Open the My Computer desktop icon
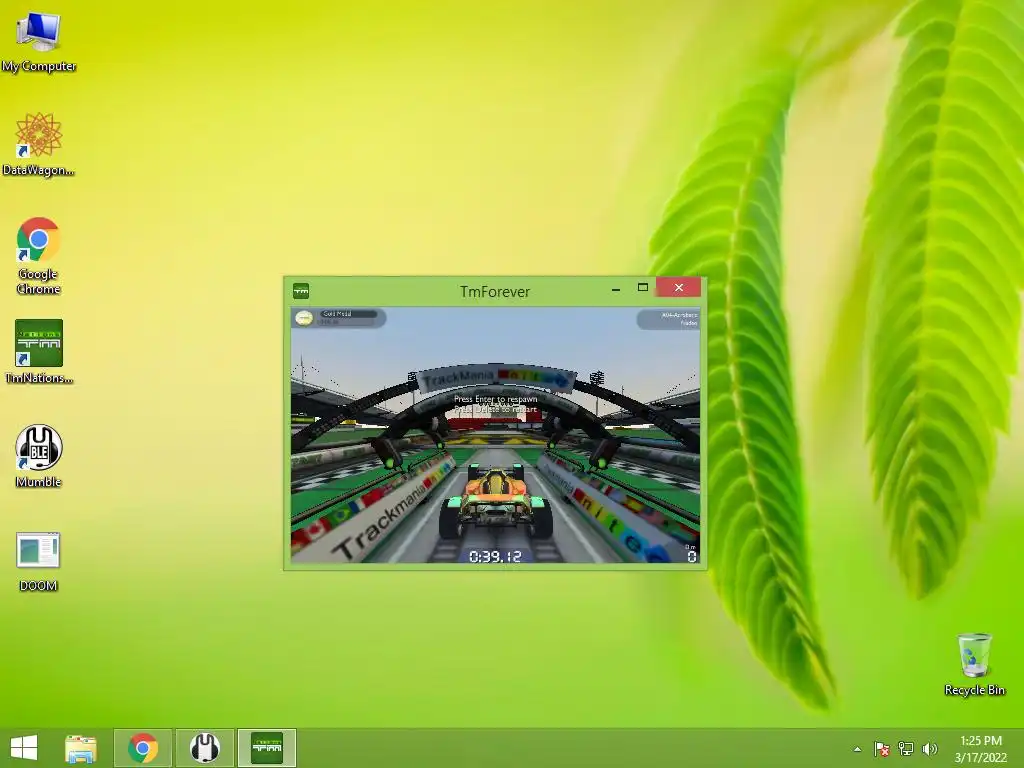The image size is (1024, 768). click(x=39, y=40)
